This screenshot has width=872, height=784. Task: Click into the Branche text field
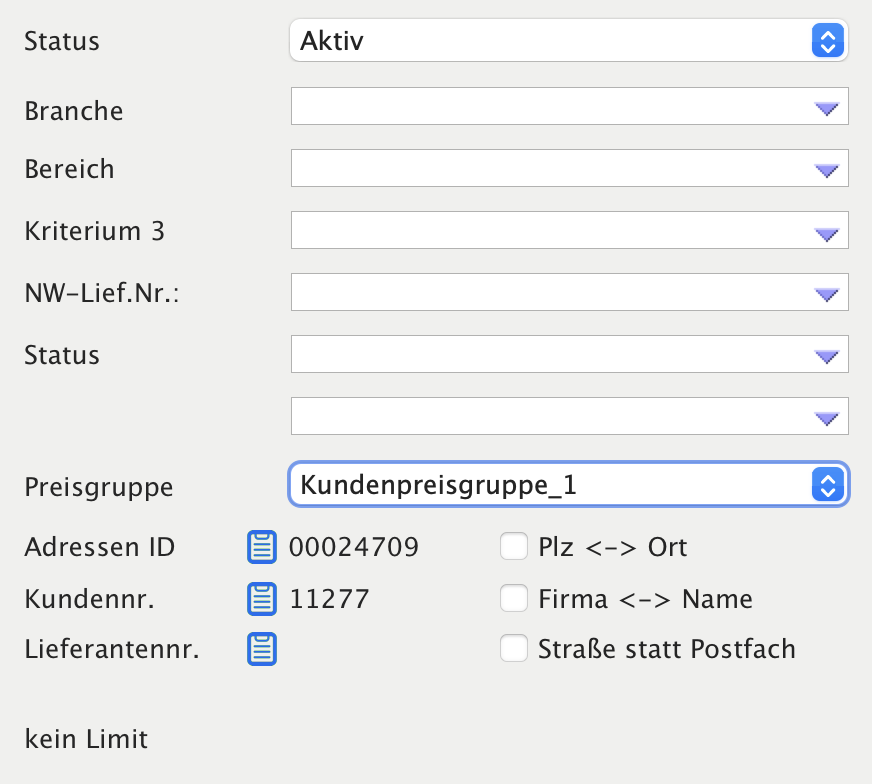point(550,107)
